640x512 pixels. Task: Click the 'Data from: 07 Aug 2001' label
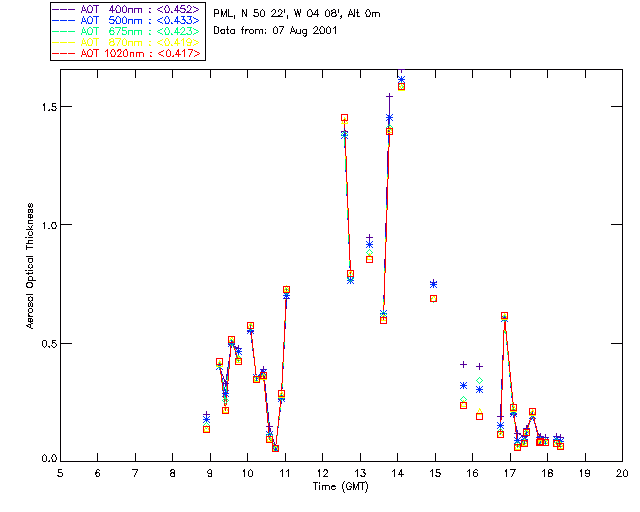pyautogui.click(x=275, y=31)
